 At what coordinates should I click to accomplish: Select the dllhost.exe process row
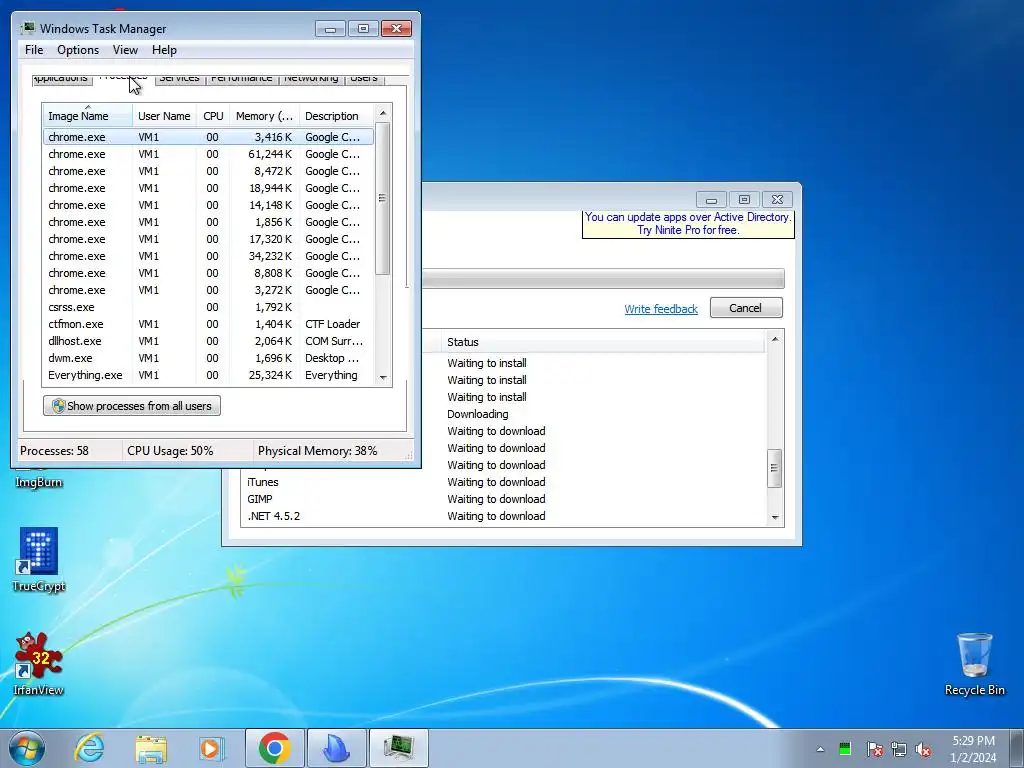tap(208, 341)
